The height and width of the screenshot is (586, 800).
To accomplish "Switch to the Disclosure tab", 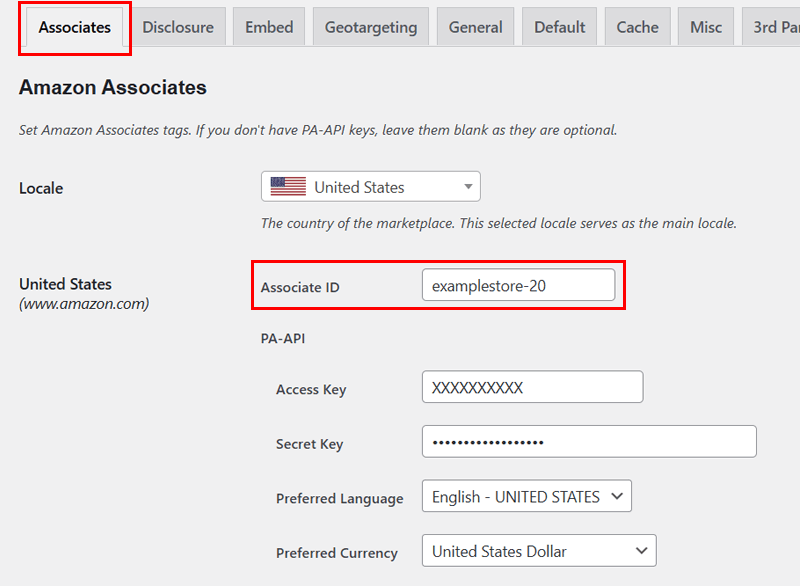I will point(178,27).
